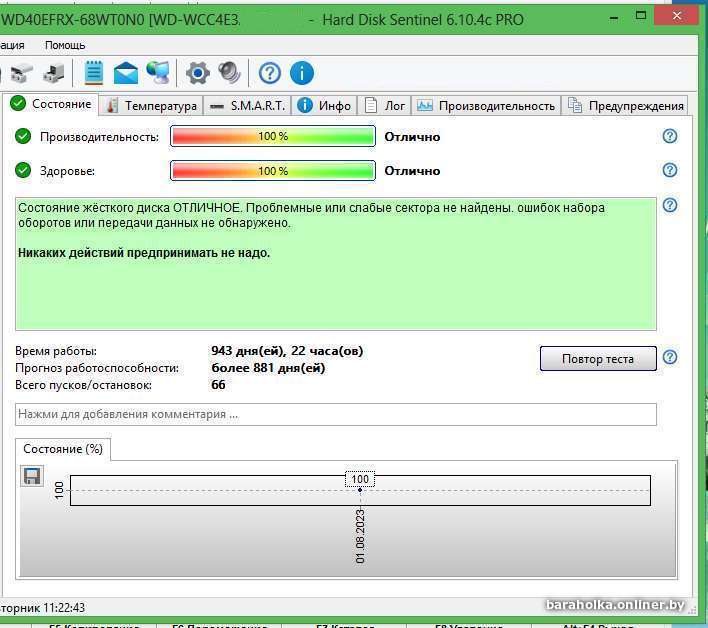Click green check icon beside Здоровье

click(x=23, y=170)
